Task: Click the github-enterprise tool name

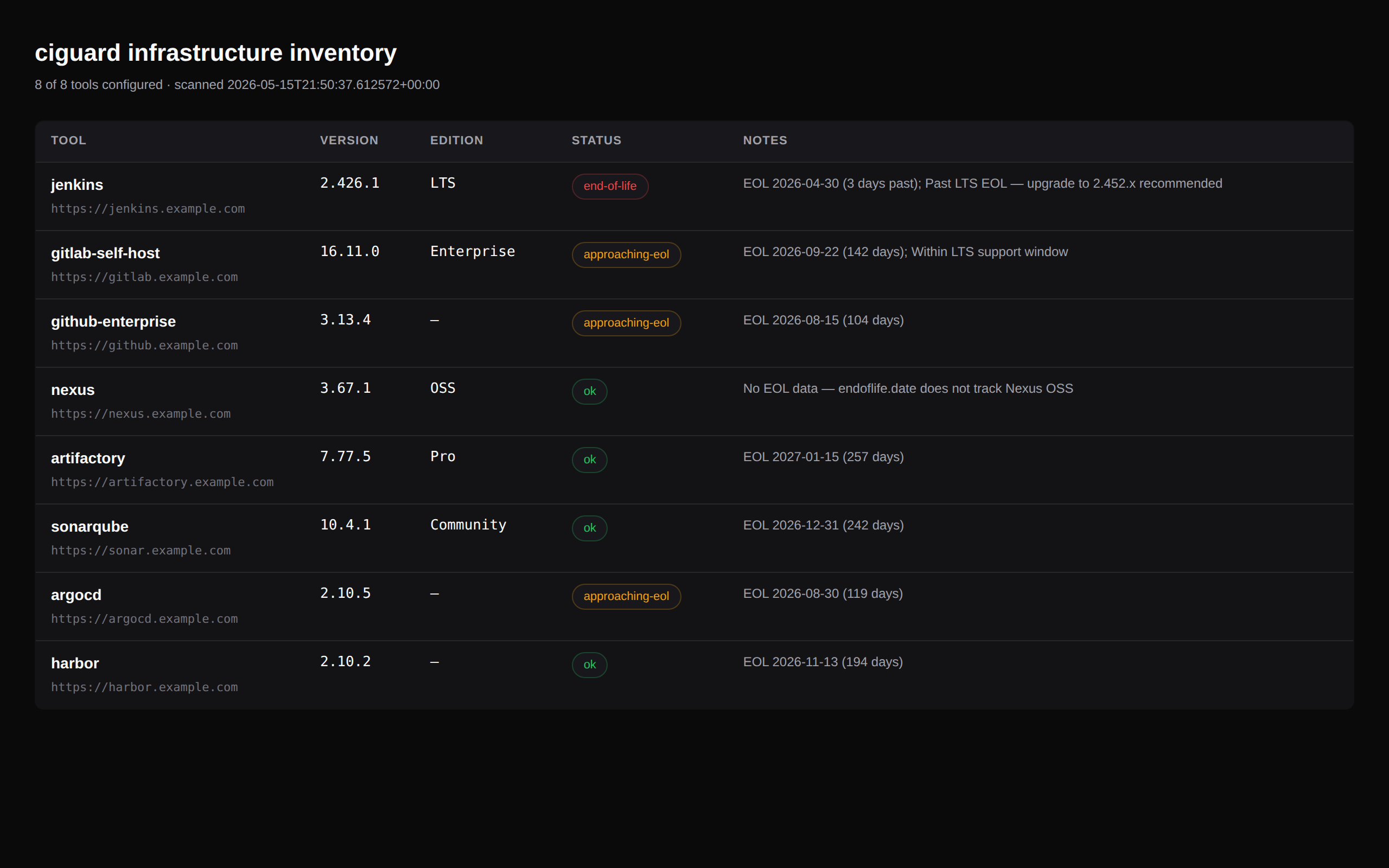Action: [113, 322]
